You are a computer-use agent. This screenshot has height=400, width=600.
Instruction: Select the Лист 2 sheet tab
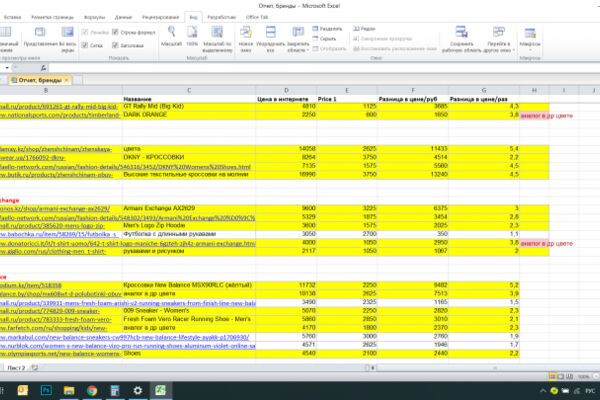pyautogui.click(x=16, y=368)
